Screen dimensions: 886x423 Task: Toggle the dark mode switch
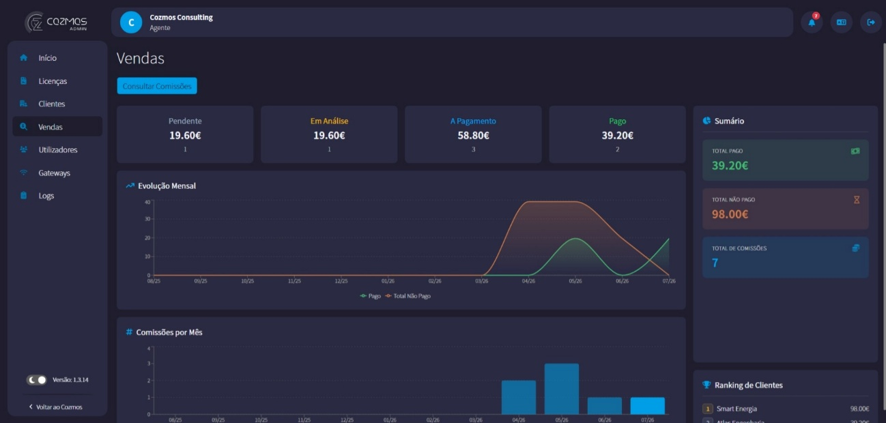[36, 380]
